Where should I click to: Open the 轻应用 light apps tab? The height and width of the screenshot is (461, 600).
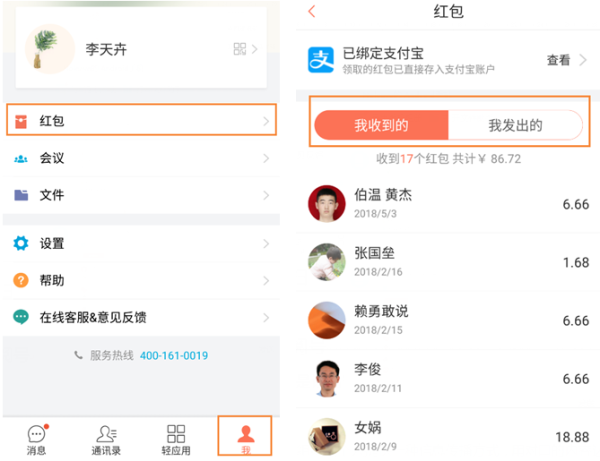[x=176, y=440]
